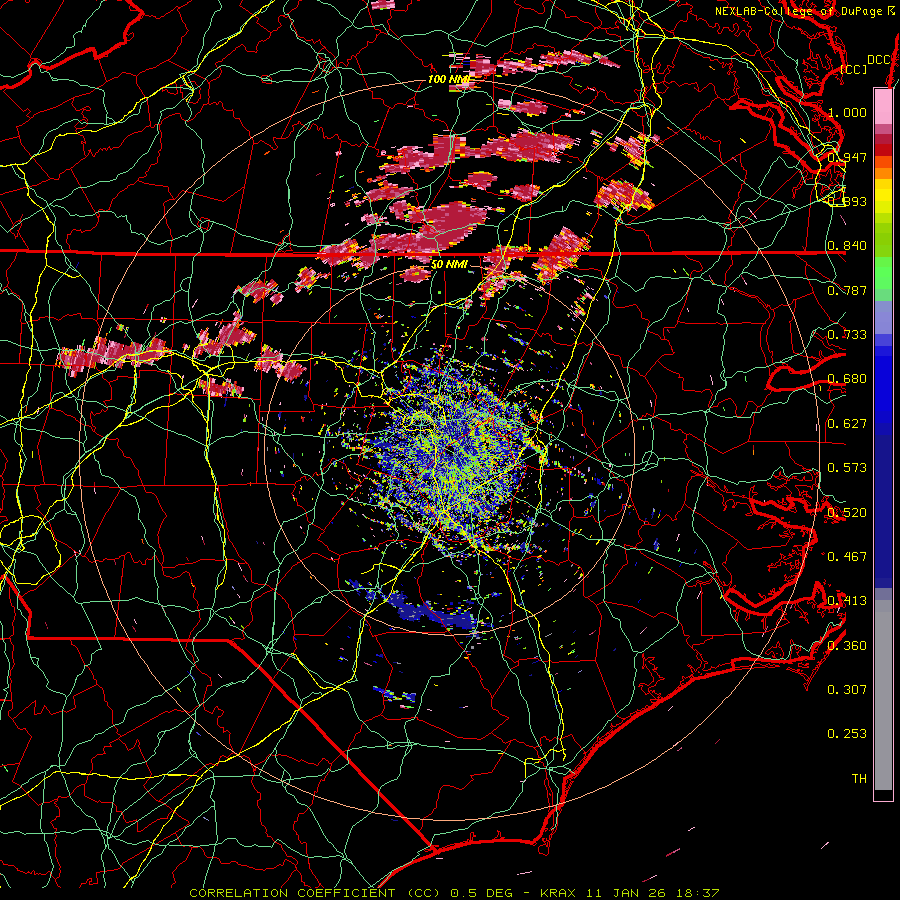Select the 0.733 scale value

(847, 335)
